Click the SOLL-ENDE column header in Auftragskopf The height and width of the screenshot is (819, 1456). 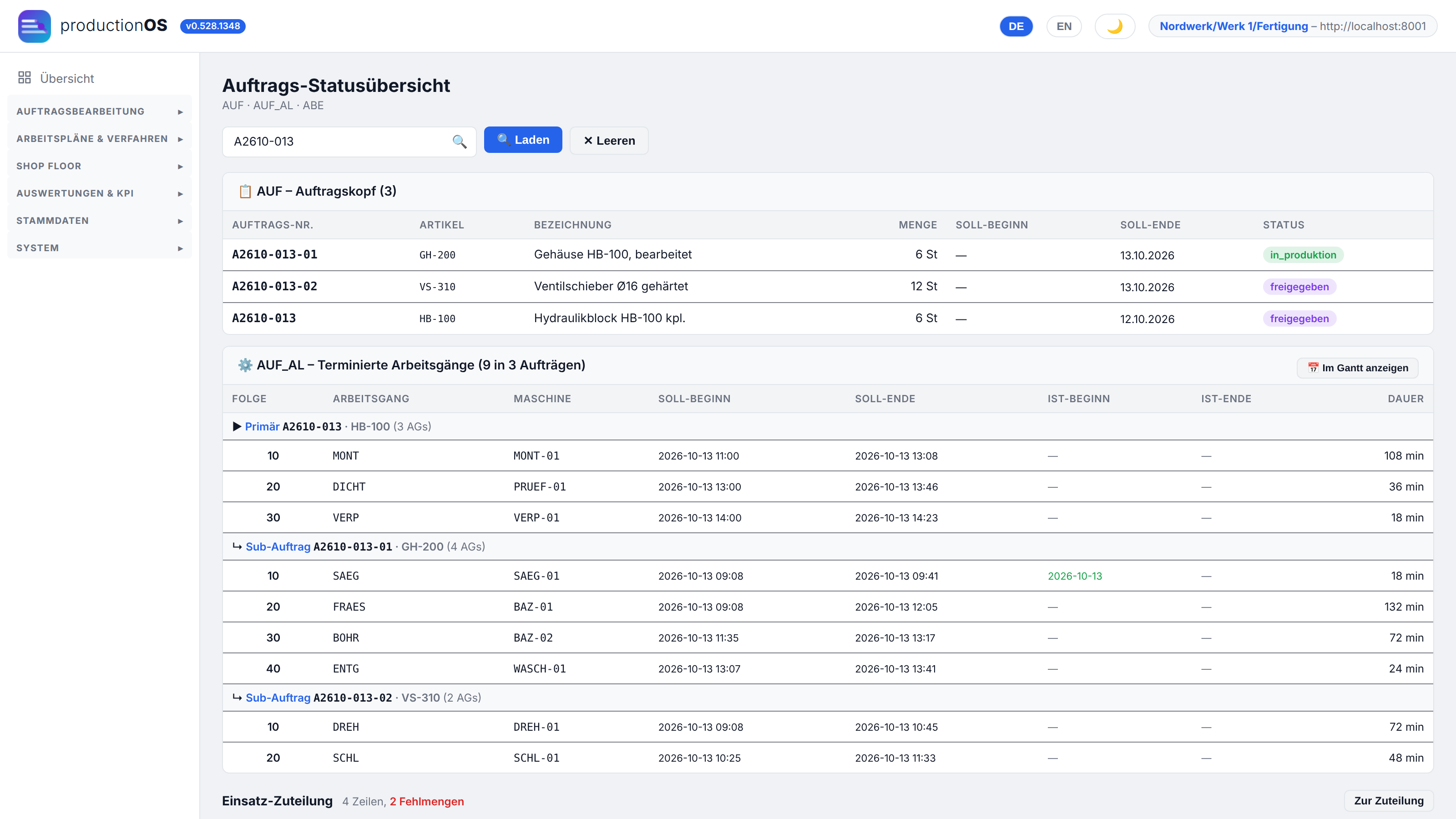point(1150,225)
